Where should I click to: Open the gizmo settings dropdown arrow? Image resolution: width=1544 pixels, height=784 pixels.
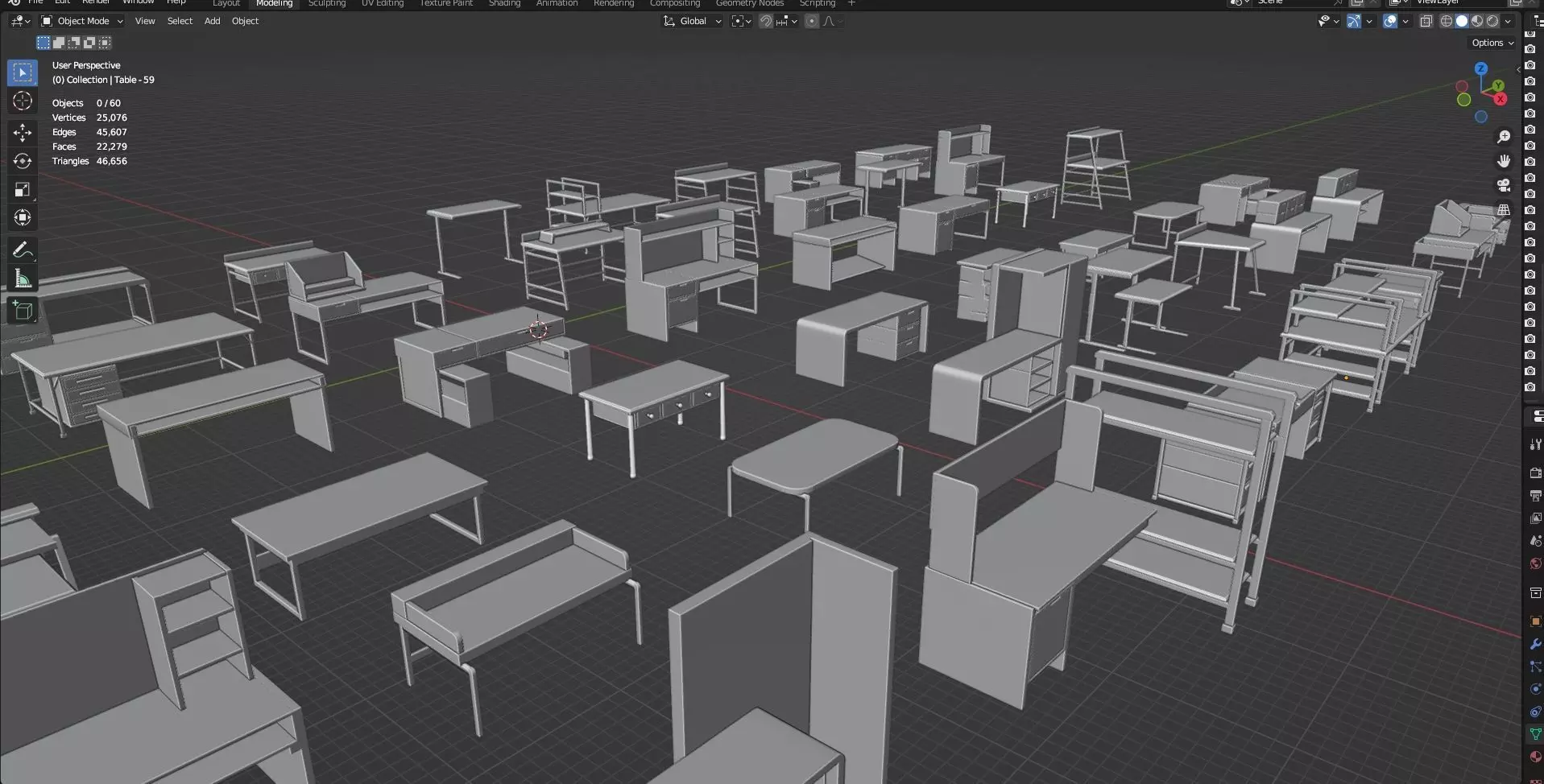click(x=1369, y=22)
